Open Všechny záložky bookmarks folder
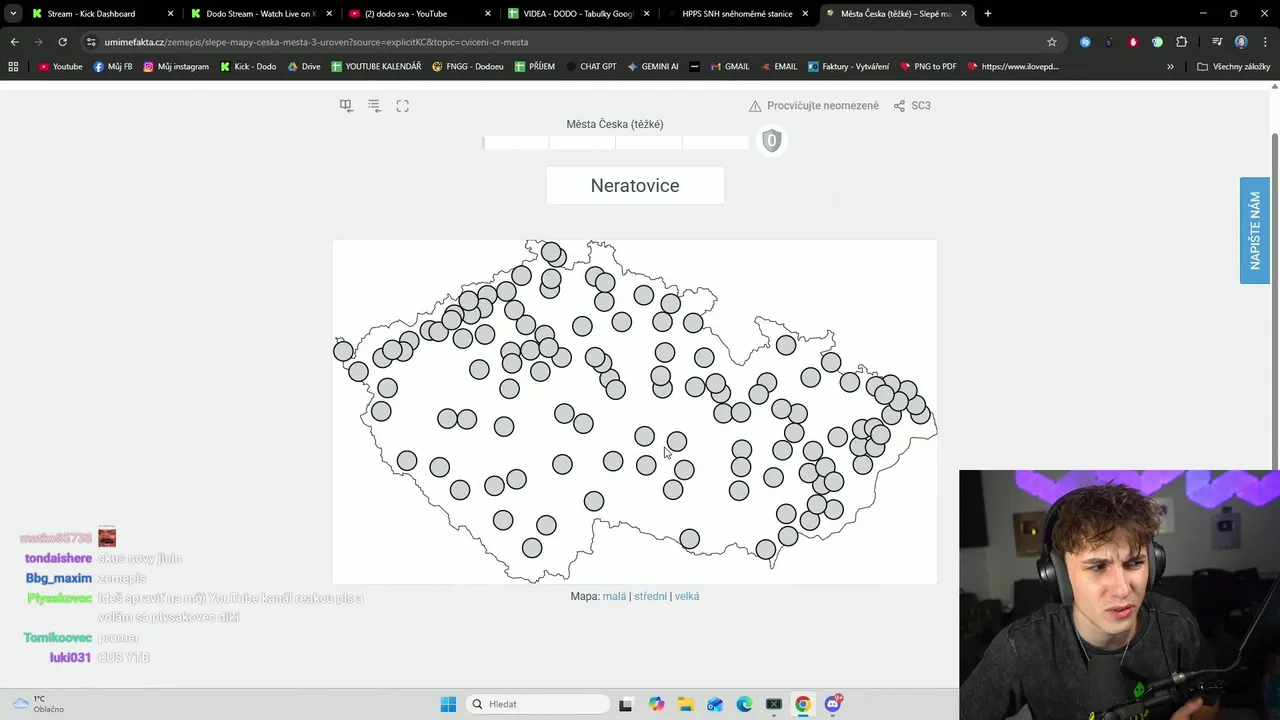This screenshot has width=1280, height=720. coord(1233,67)
